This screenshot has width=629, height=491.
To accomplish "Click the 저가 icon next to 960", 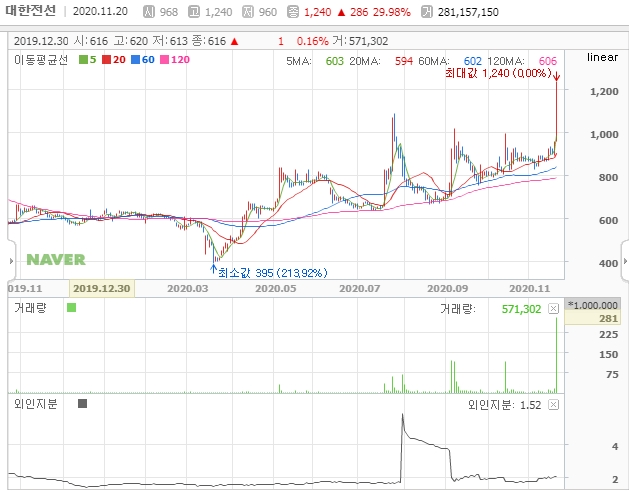I will coord(248,12).
